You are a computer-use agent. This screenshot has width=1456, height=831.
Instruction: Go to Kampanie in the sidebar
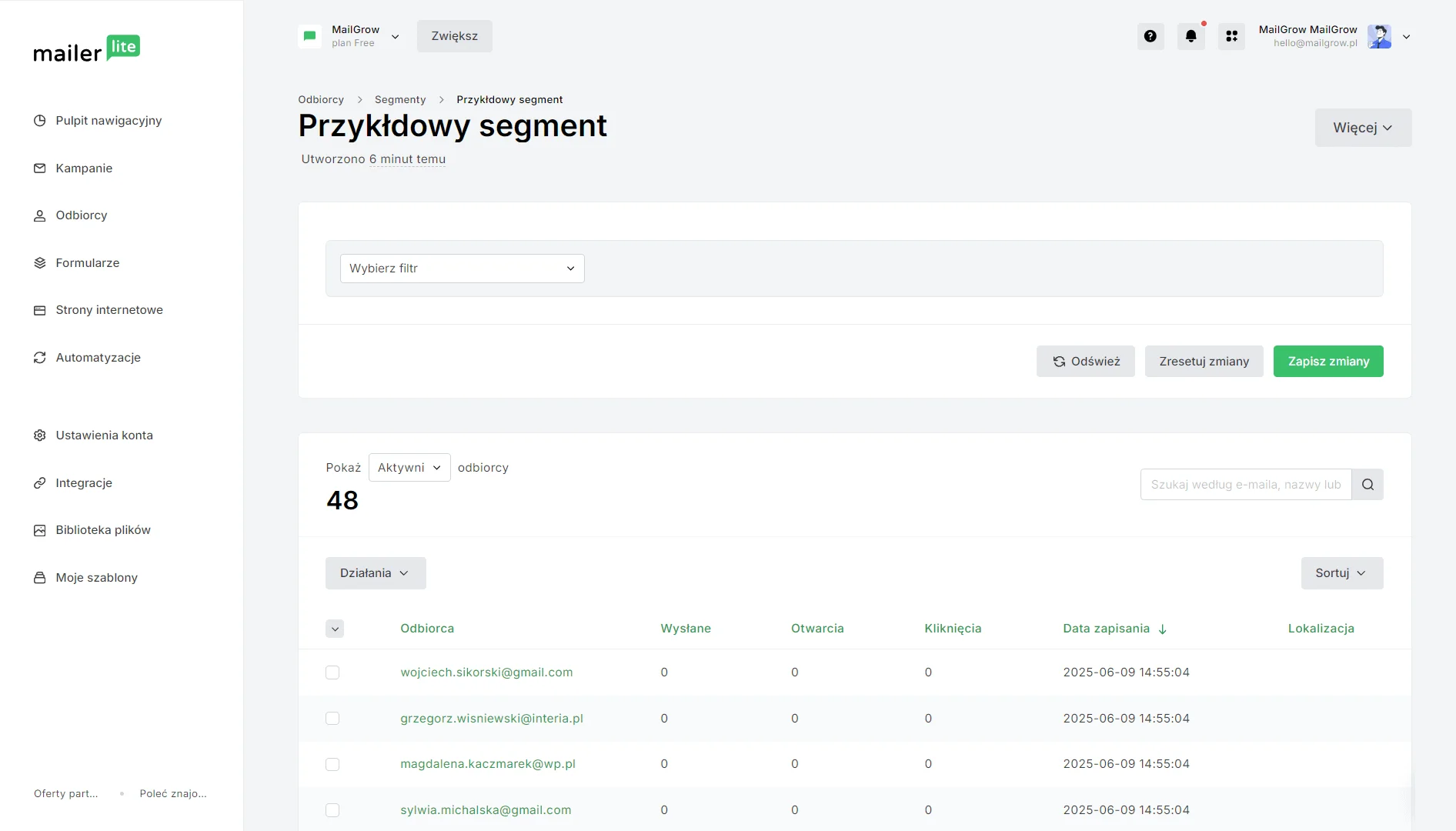(x=84, y=169)
